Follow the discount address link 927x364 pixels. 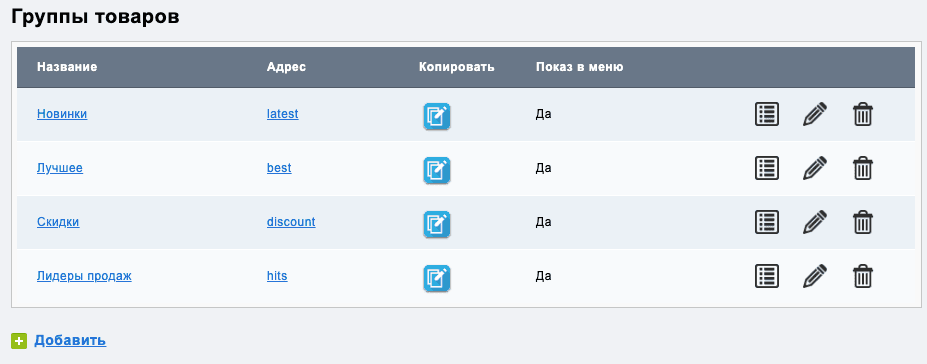[x=291, y=222]
